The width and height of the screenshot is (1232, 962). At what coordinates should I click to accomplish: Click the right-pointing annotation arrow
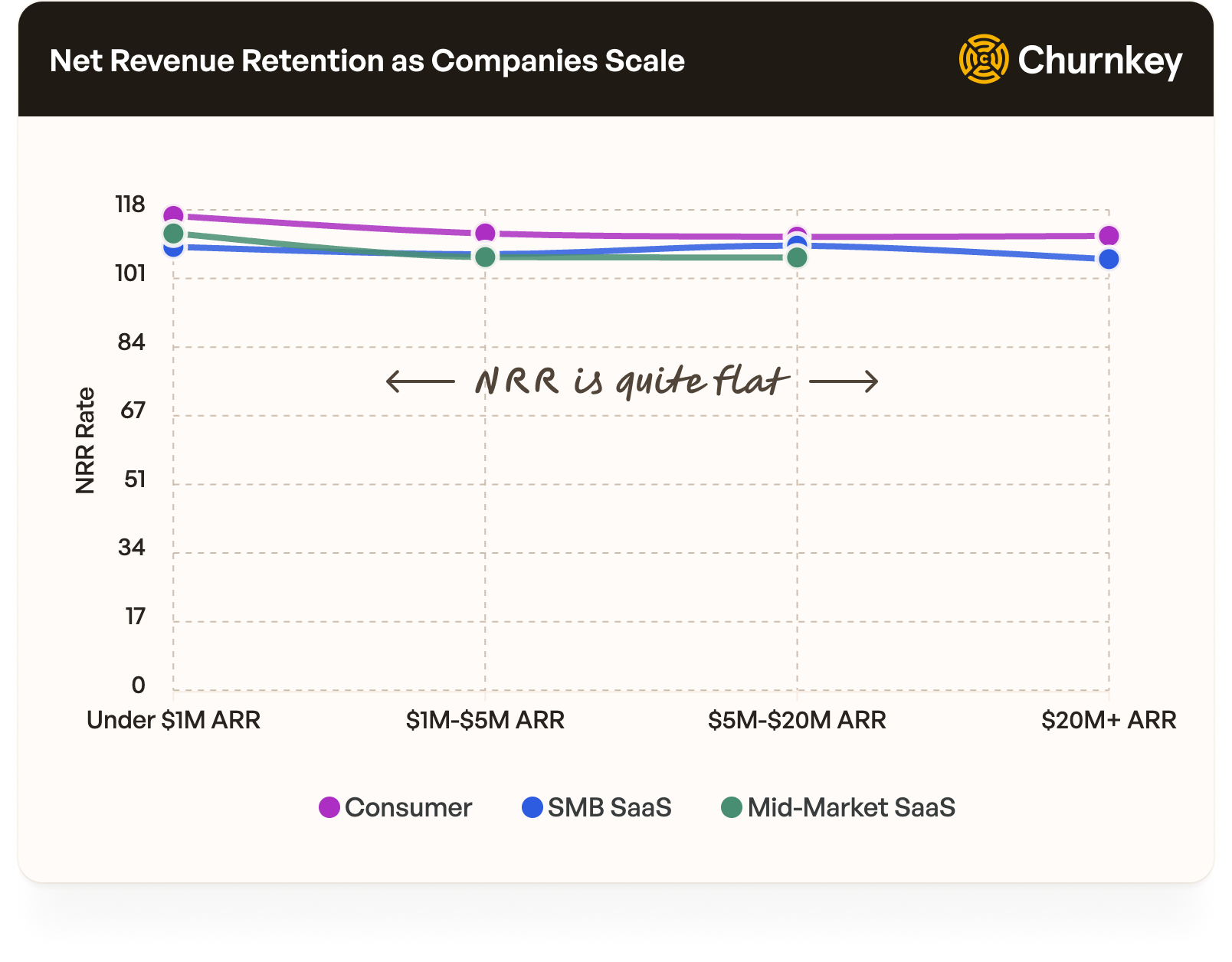pos(844,381)
